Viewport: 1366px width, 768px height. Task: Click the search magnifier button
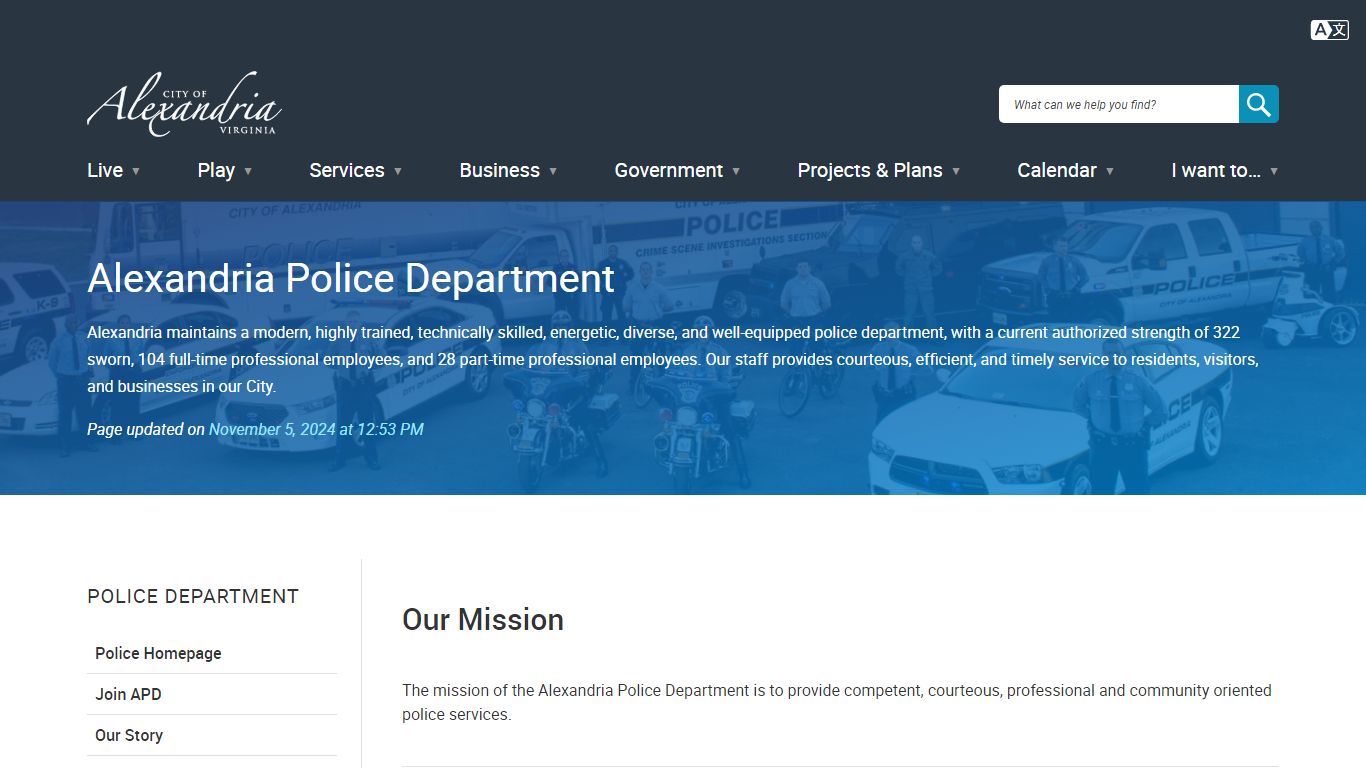1259,104
